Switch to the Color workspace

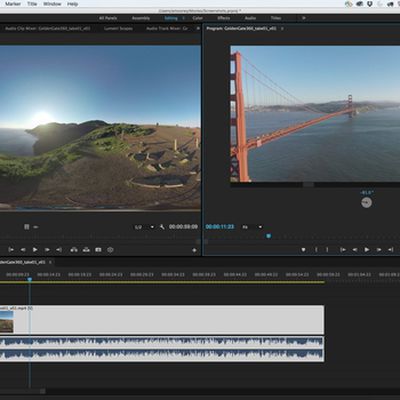(x=197, y=18)
